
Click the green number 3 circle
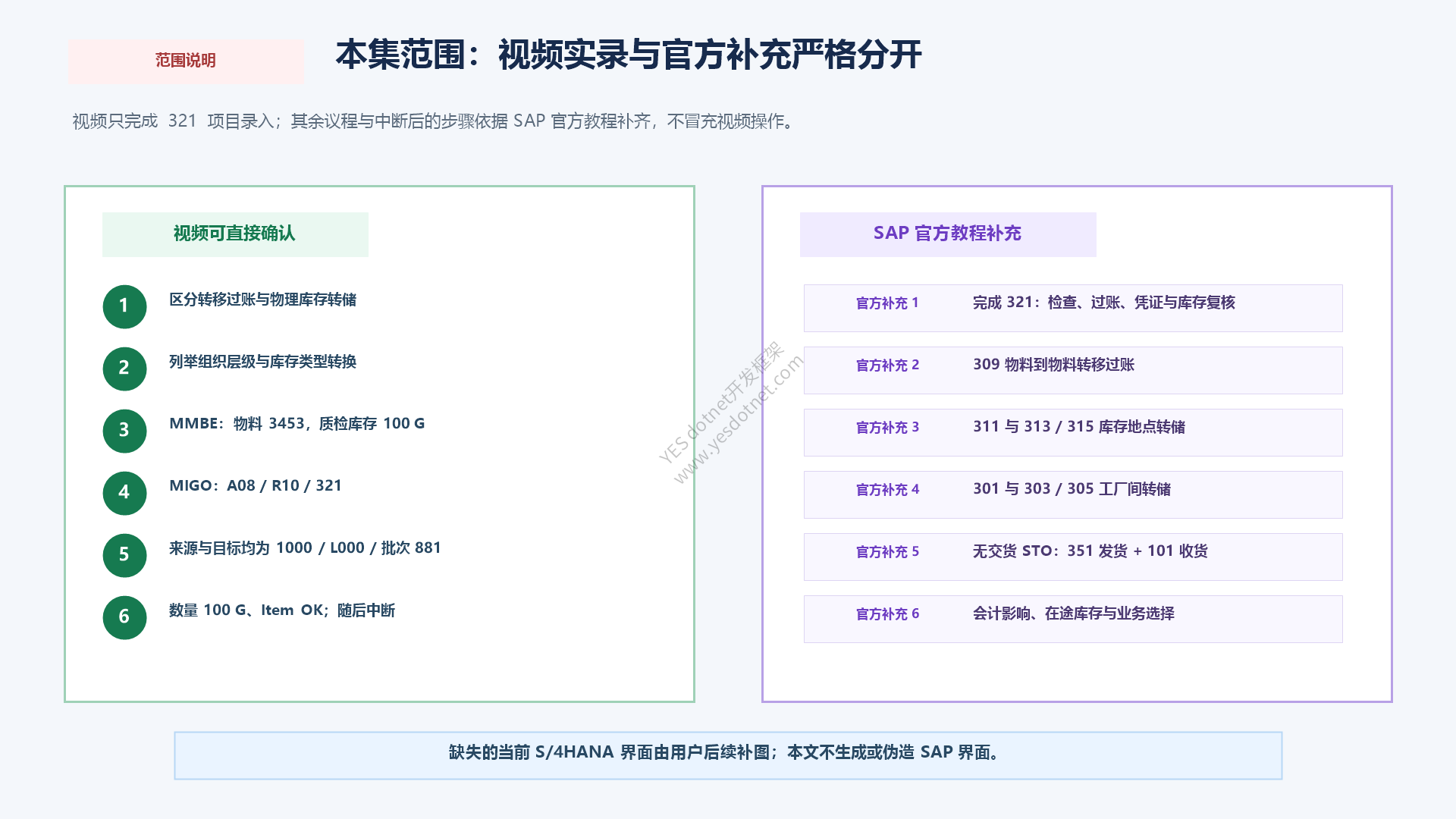tap(124, 431)
